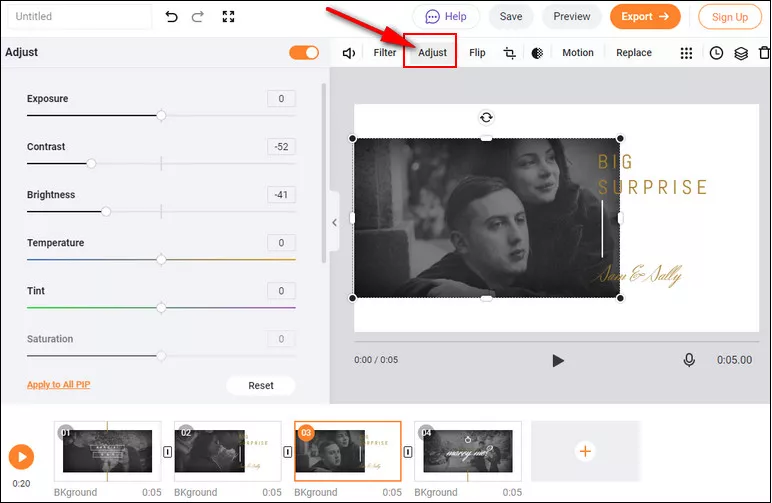Click the Contrast value field showing -52
The height and width of the screenshot is (503, 772).
pos(281,147)
